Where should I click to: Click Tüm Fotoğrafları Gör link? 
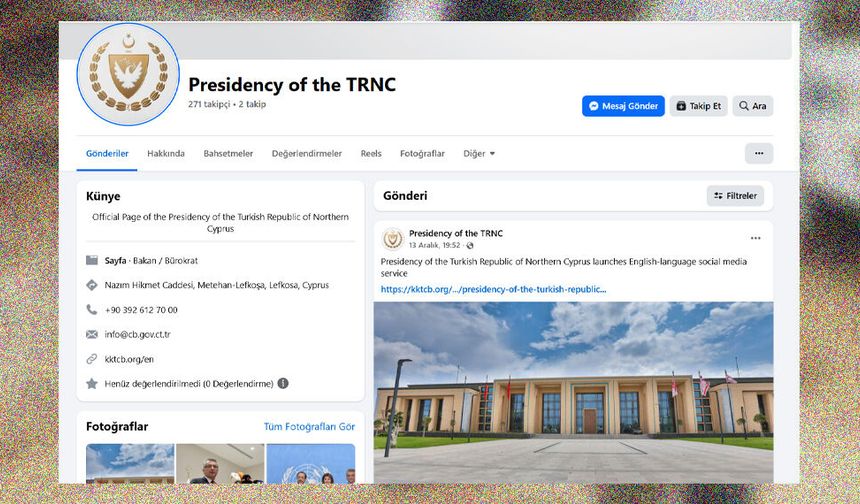click(x=309, y=426)
